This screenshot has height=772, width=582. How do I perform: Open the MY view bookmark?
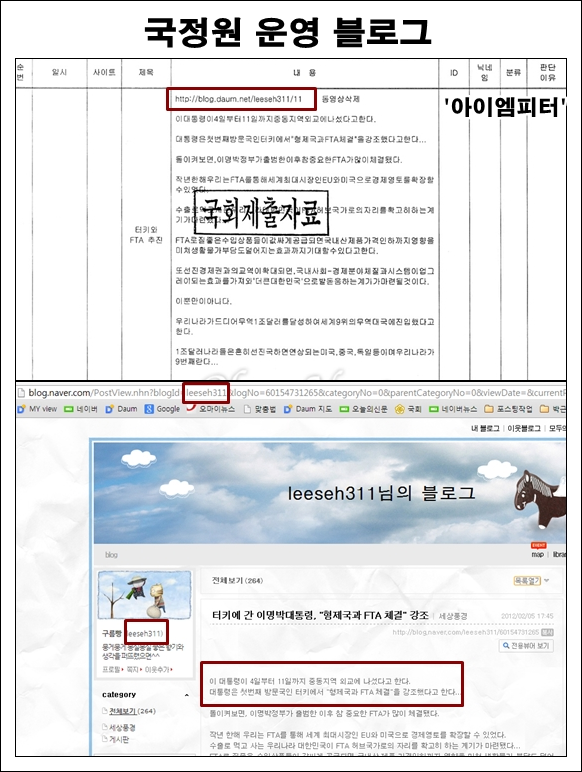(37, 409)
